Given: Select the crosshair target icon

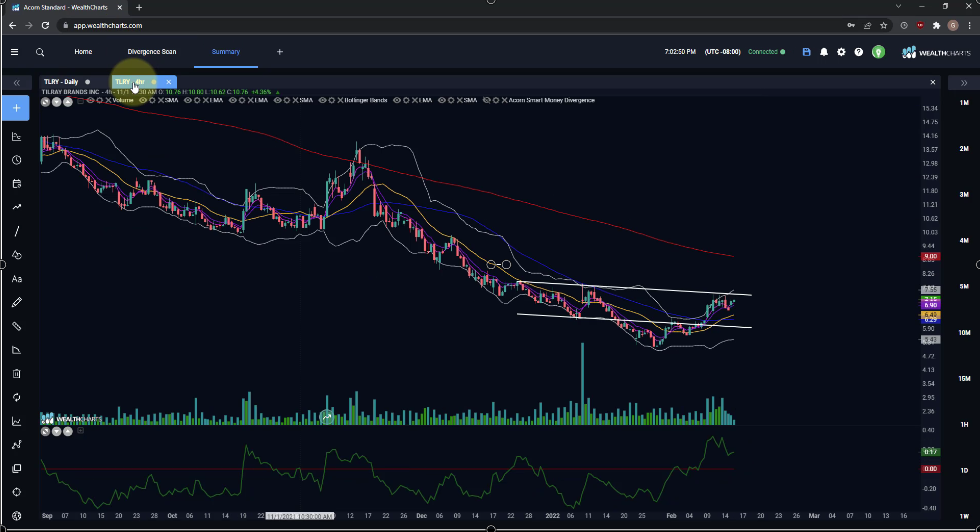Looking at the screenshot, I should click(x=17, y=492).
